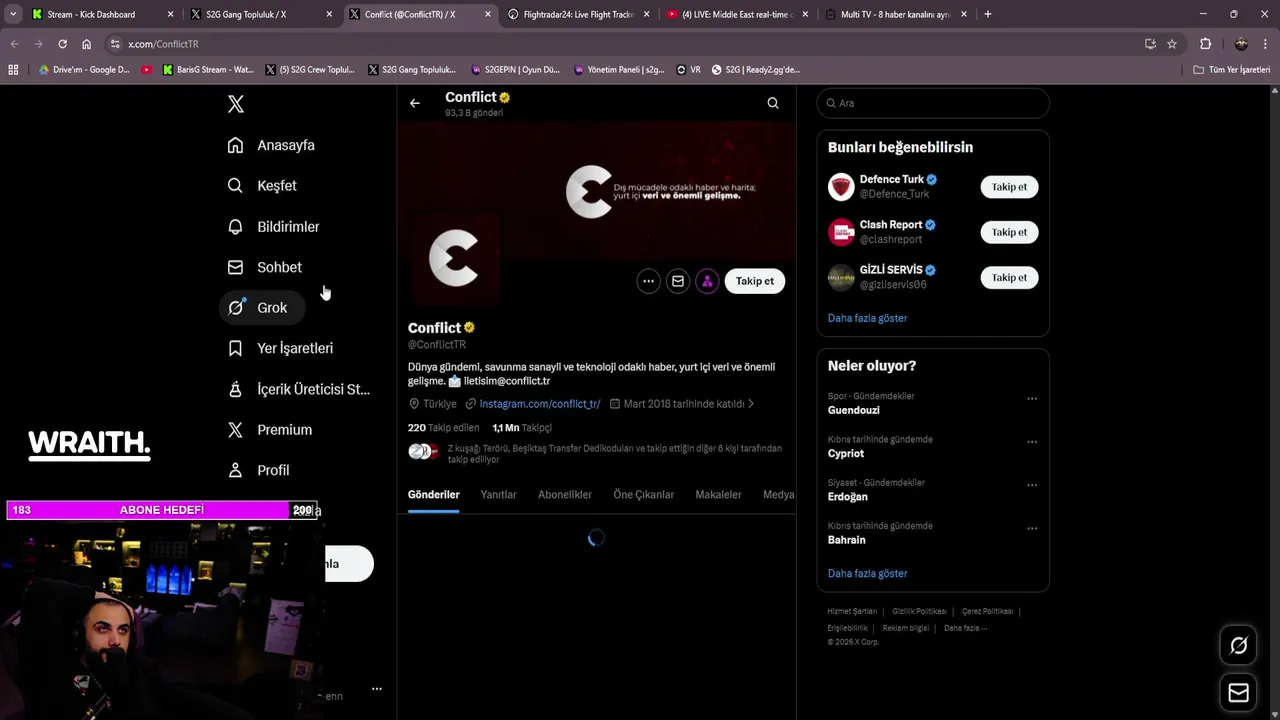
Task: Open Sohbet messages
Action: pyautogui.click(x=264, y=267)
